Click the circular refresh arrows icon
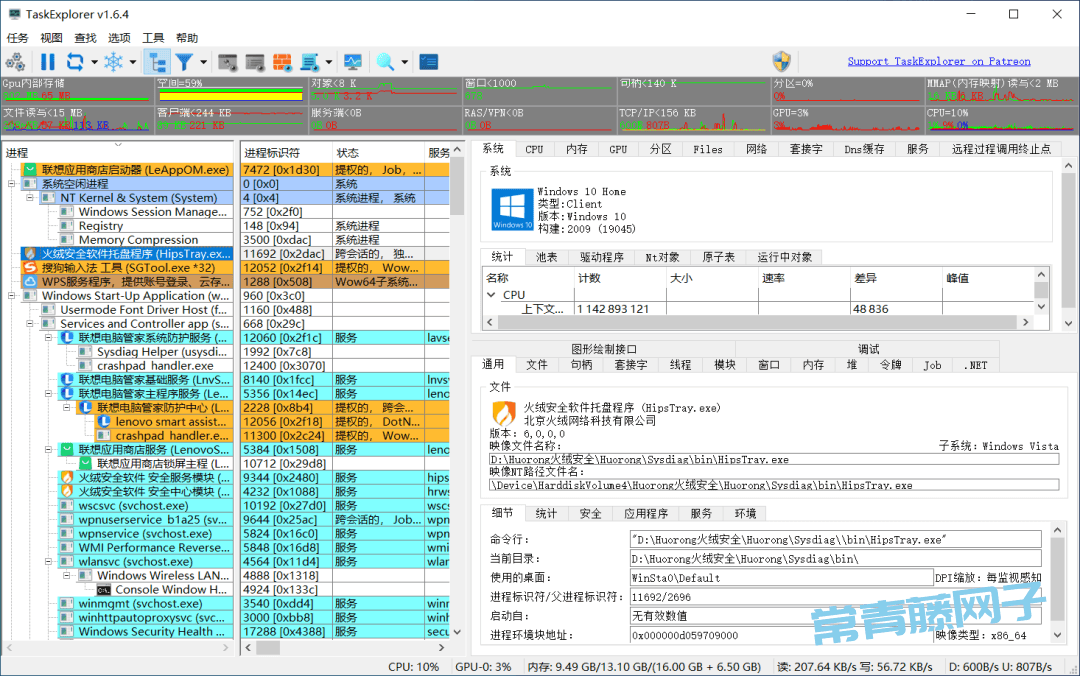1080x676 pixels. [x=74, y=62]
